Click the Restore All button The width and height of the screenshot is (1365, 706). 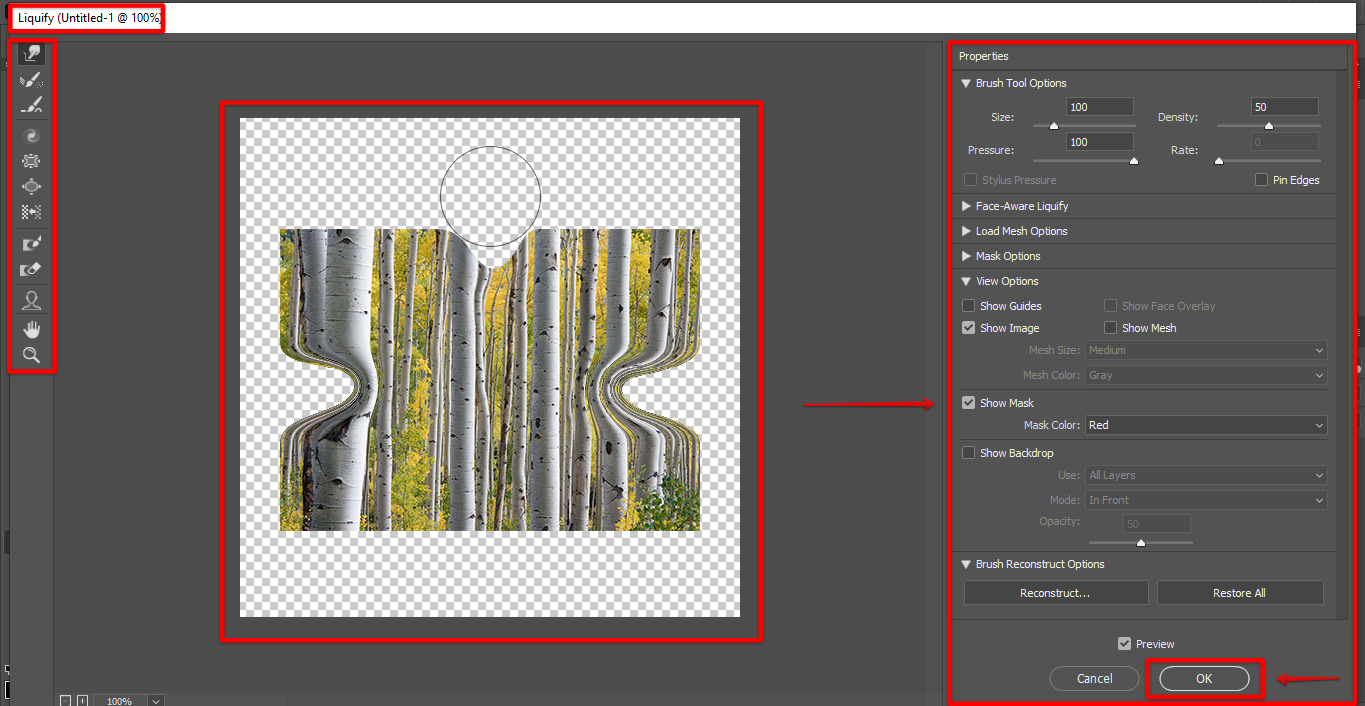(1239, 593)
